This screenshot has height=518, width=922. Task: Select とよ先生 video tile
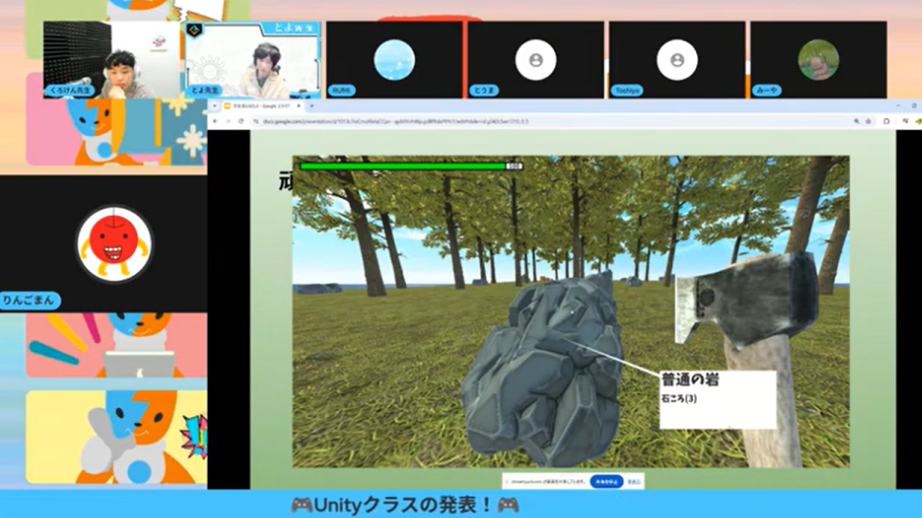(253, 59)
